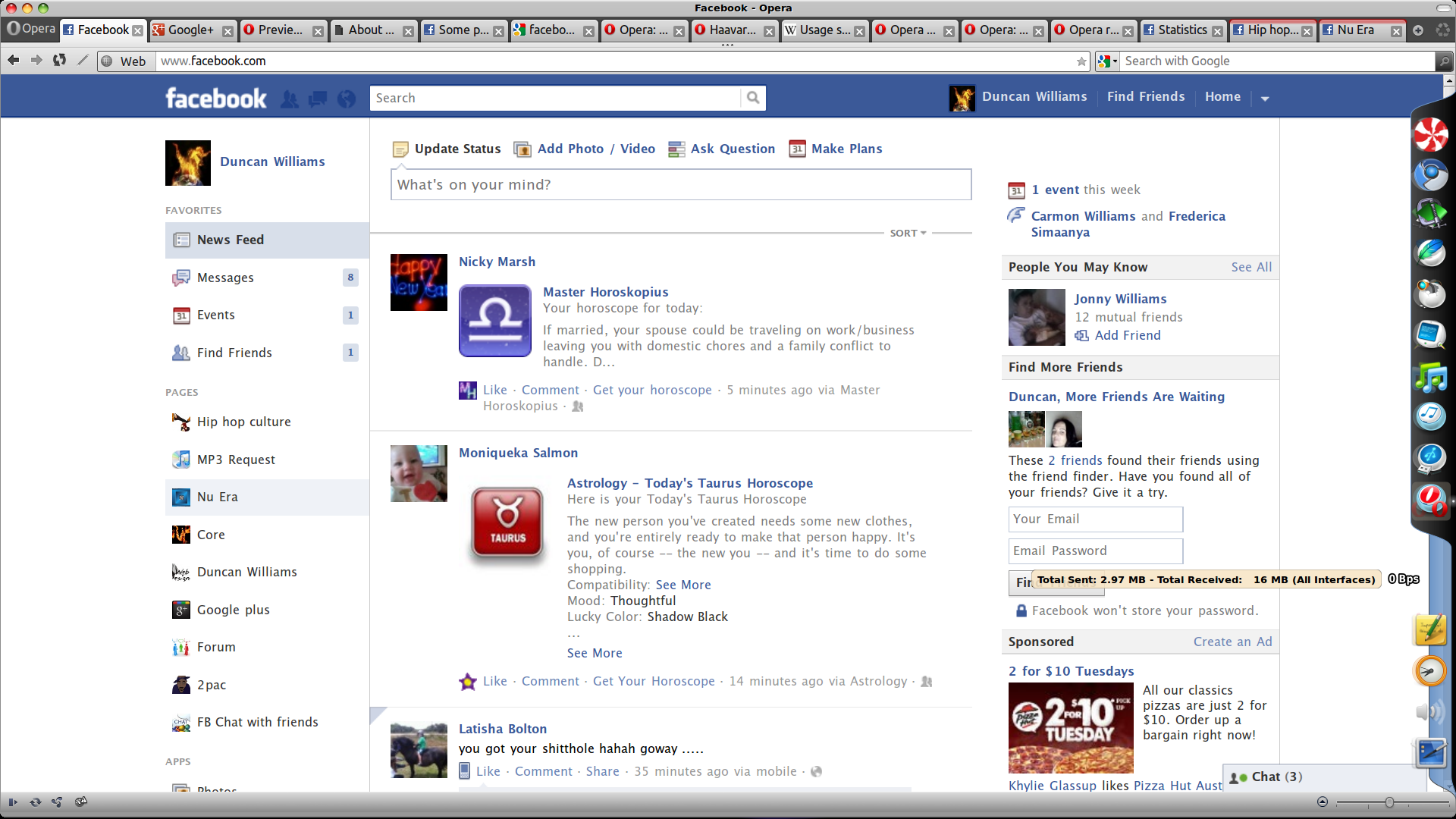This screenshot has height=819, width=1456.
Task: Click See More on Taurus horoscope
Action: 594,653
